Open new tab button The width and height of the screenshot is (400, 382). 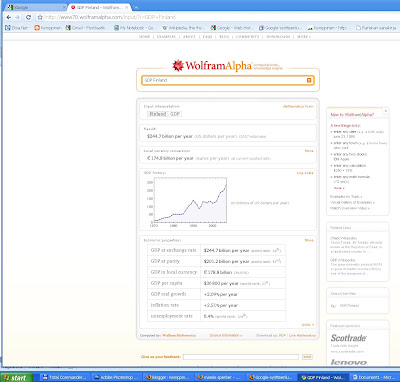coord(136,7)
